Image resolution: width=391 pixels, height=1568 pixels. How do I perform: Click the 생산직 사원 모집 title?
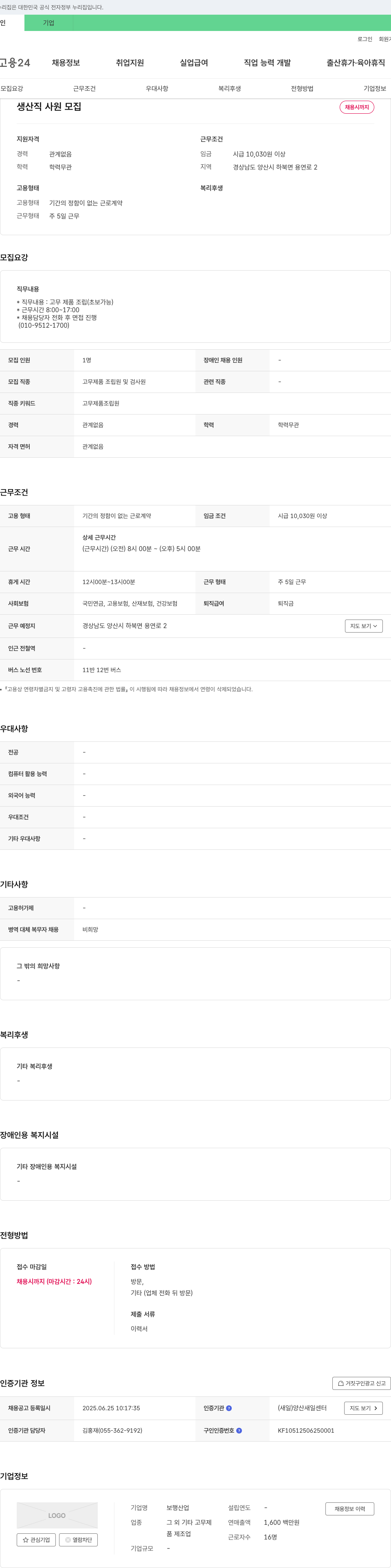(x=48, y=106)
